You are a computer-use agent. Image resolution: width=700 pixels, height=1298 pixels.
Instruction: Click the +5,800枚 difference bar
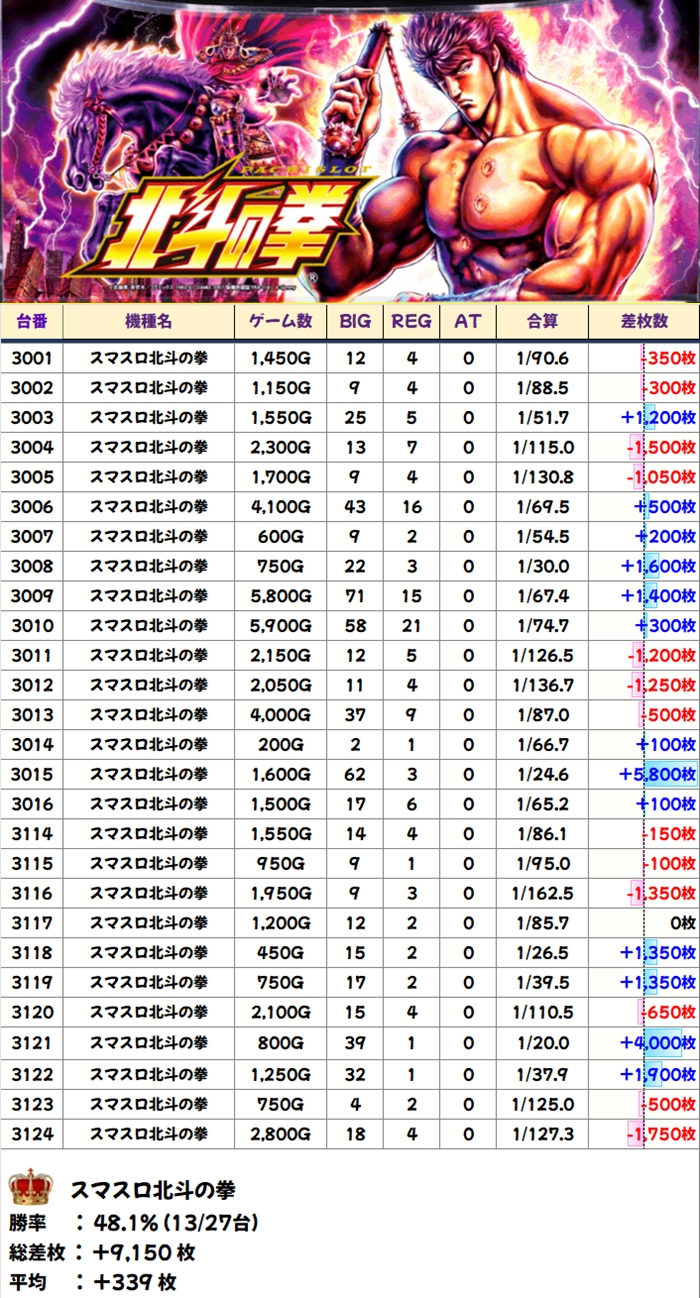point(658,775)
